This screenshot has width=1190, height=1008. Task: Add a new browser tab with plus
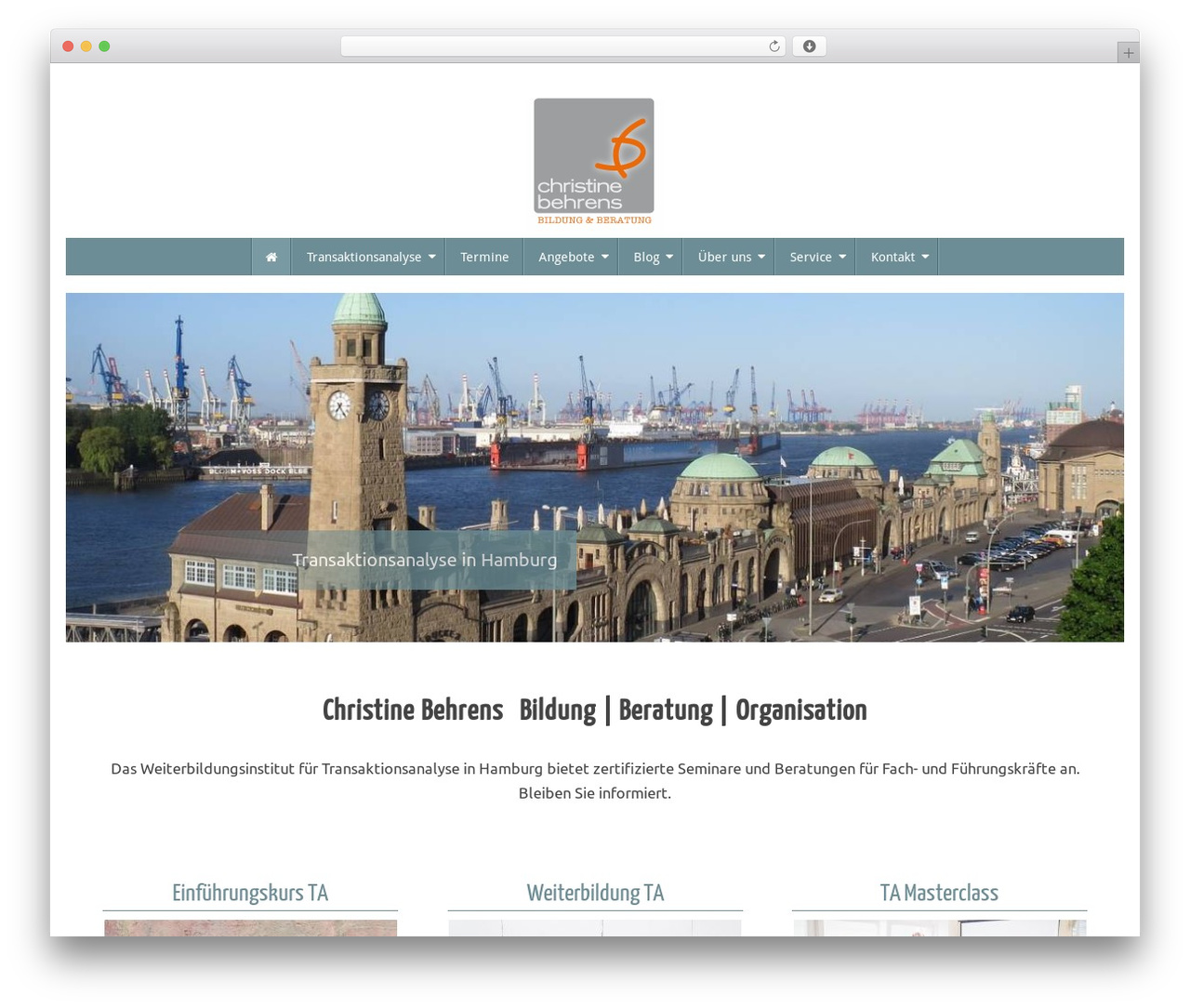pyautogui.click(x=1128, y=53)
